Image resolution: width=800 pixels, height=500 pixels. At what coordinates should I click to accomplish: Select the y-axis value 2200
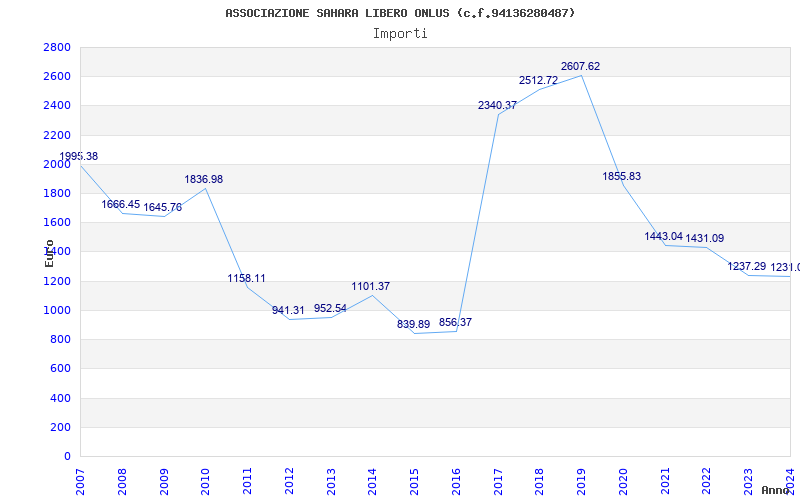[57, 135]
